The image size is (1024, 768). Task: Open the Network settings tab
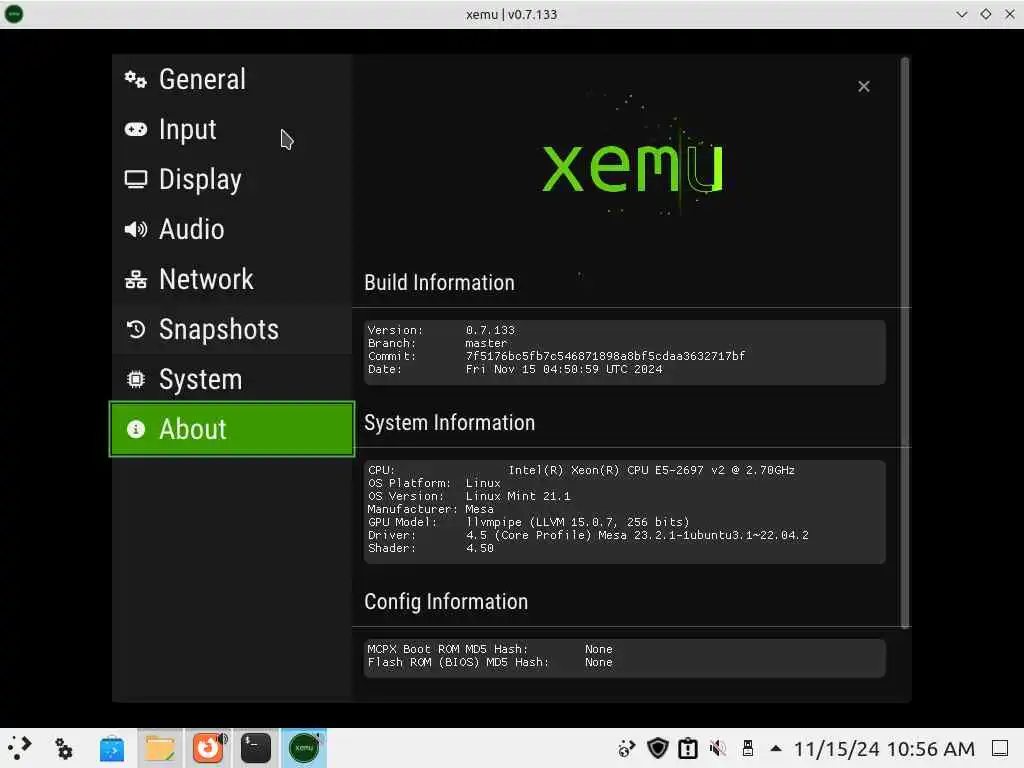[x=232, y=280]
